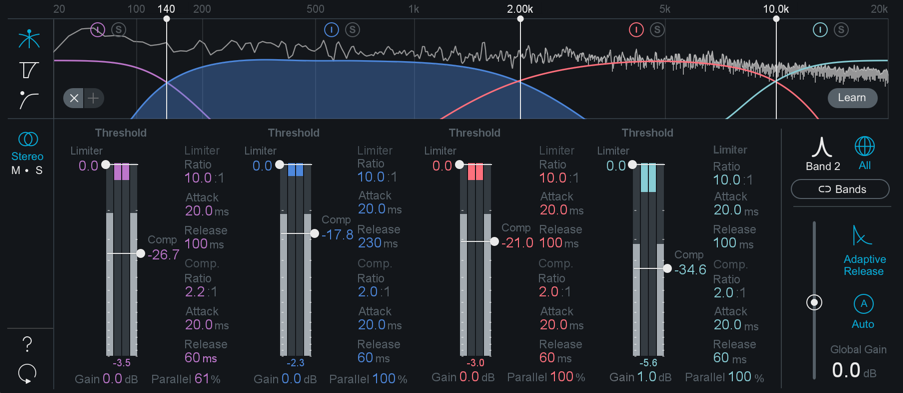The height and width of the screenshot is (393, 903).
Task: Click the 2.00k crossover marker handle
Action: 521,19
